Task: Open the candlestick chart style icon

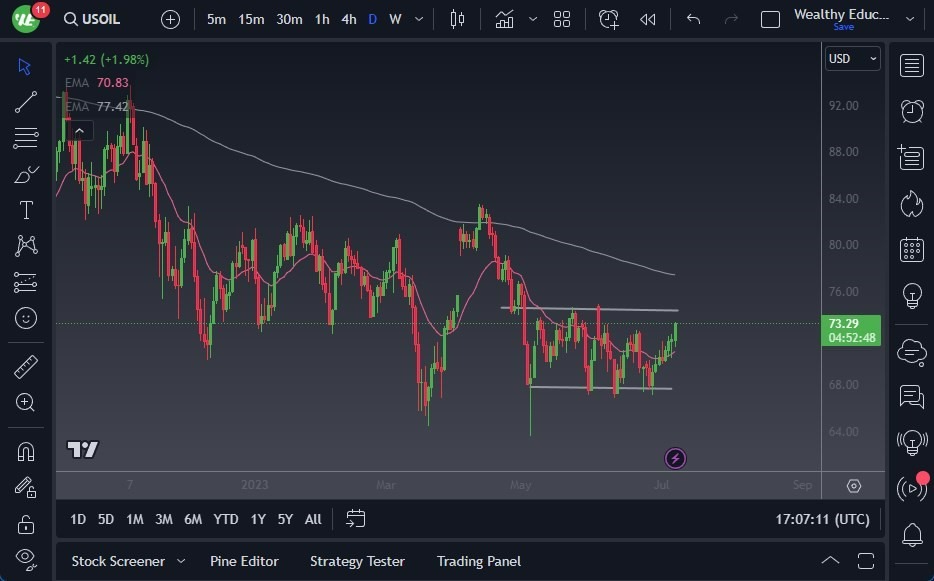Action: pyautogui.click(x=458, y=19)
